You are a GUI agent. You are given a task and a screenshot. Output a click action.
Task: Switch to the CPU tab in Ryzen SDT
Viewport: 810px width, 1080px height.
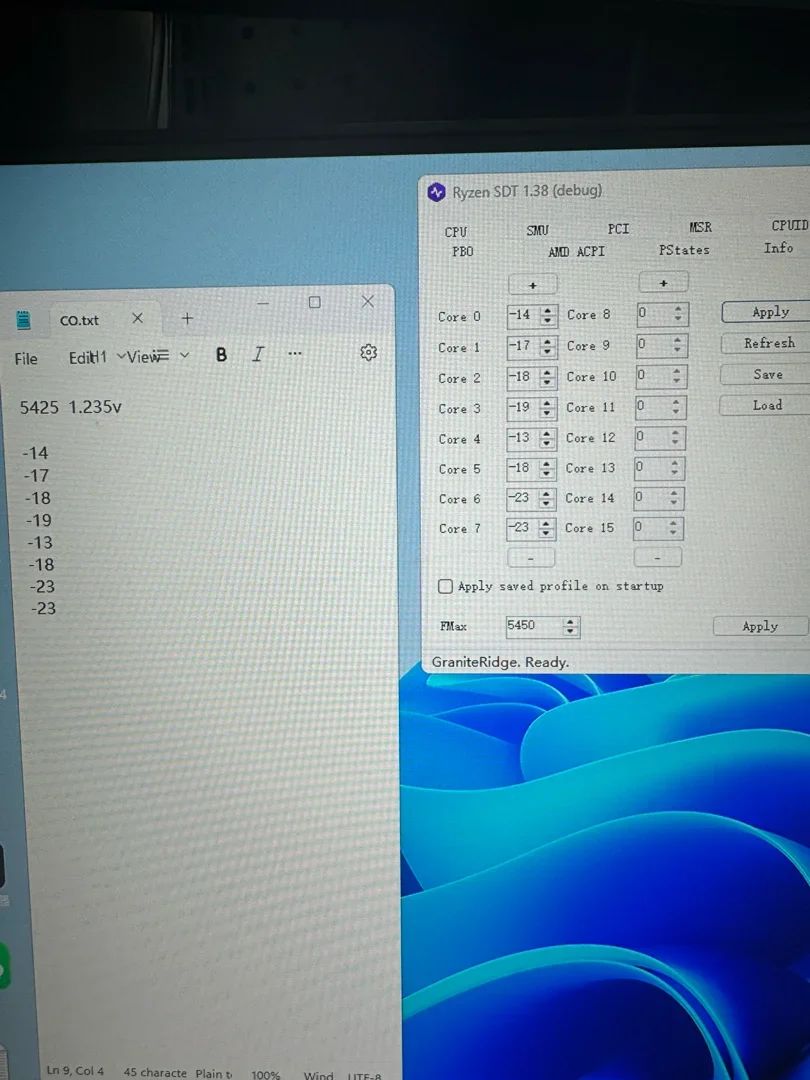tap(456, 232)
